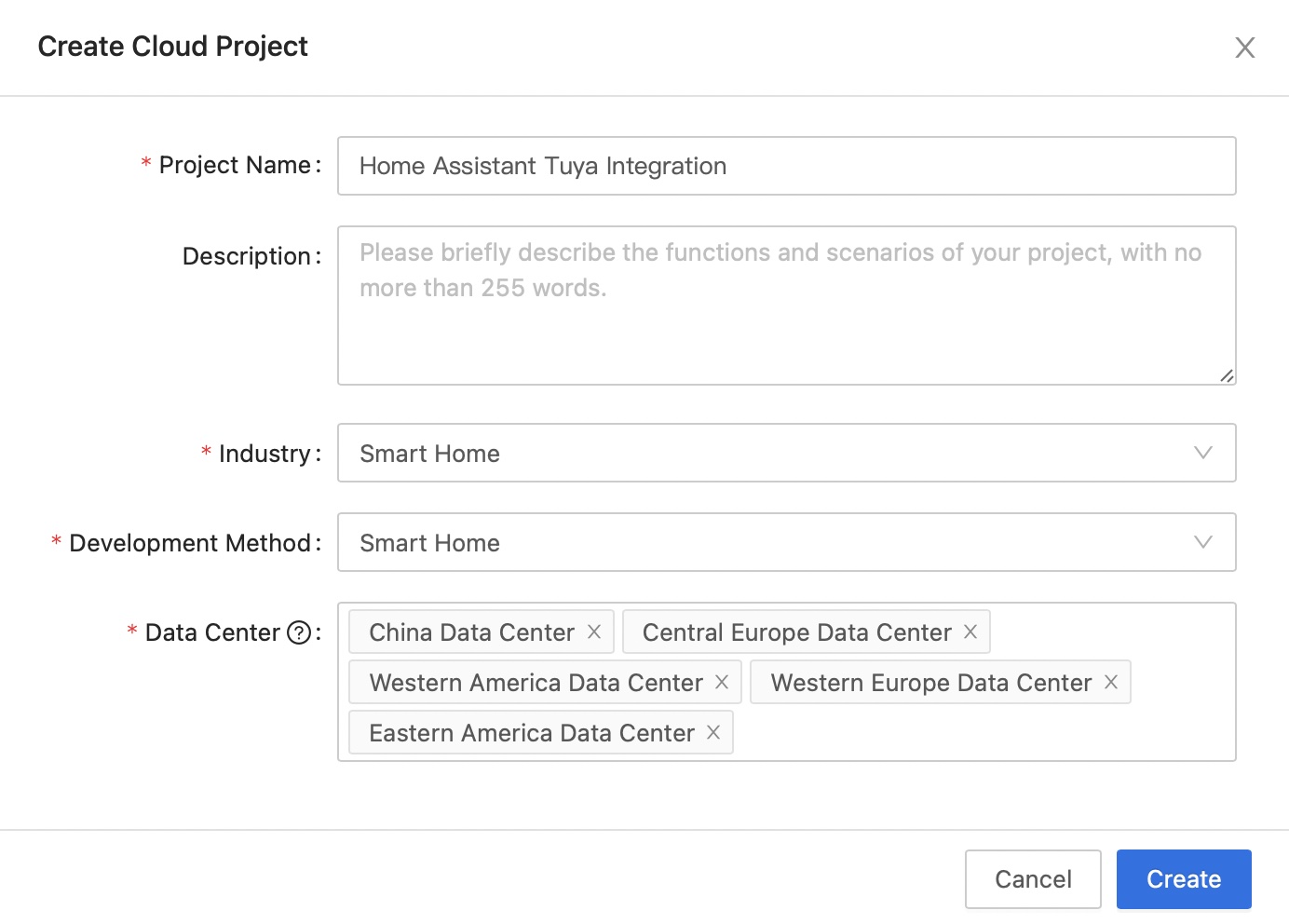
Task: Click the Cancel button
Action: 1033,878
